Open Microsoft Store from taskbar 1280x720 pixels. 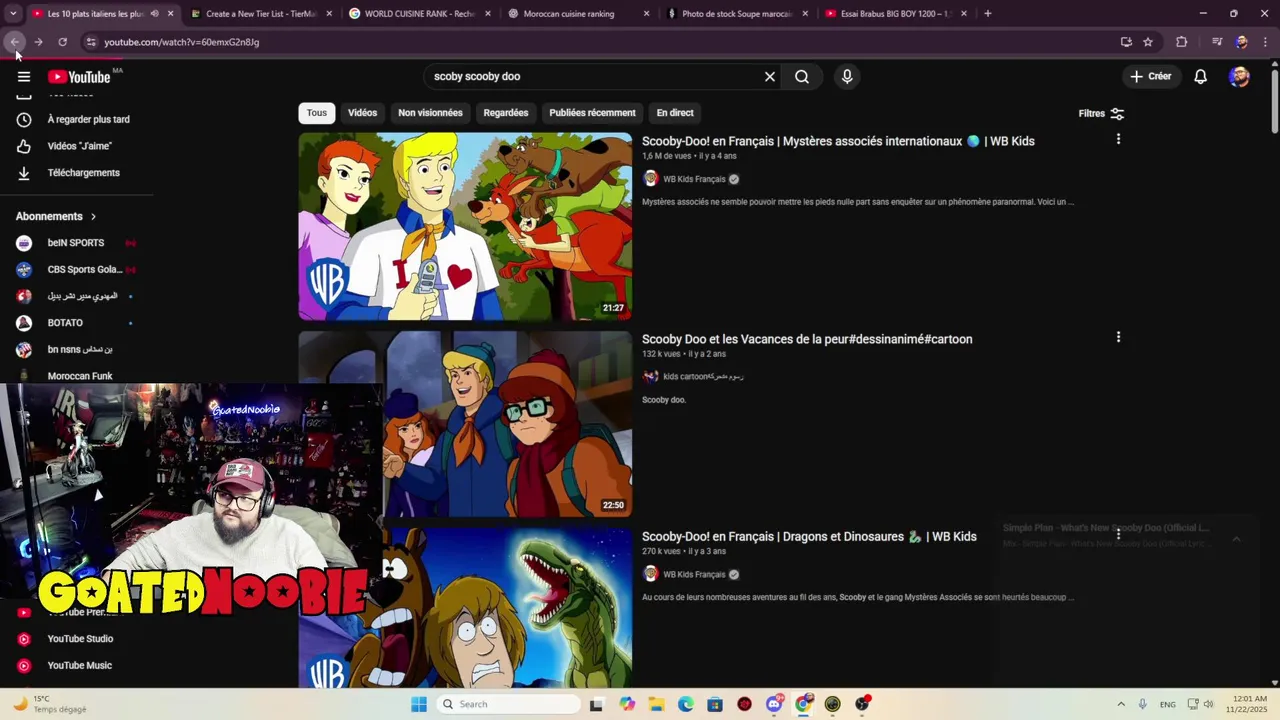click(x=715, y=704)
